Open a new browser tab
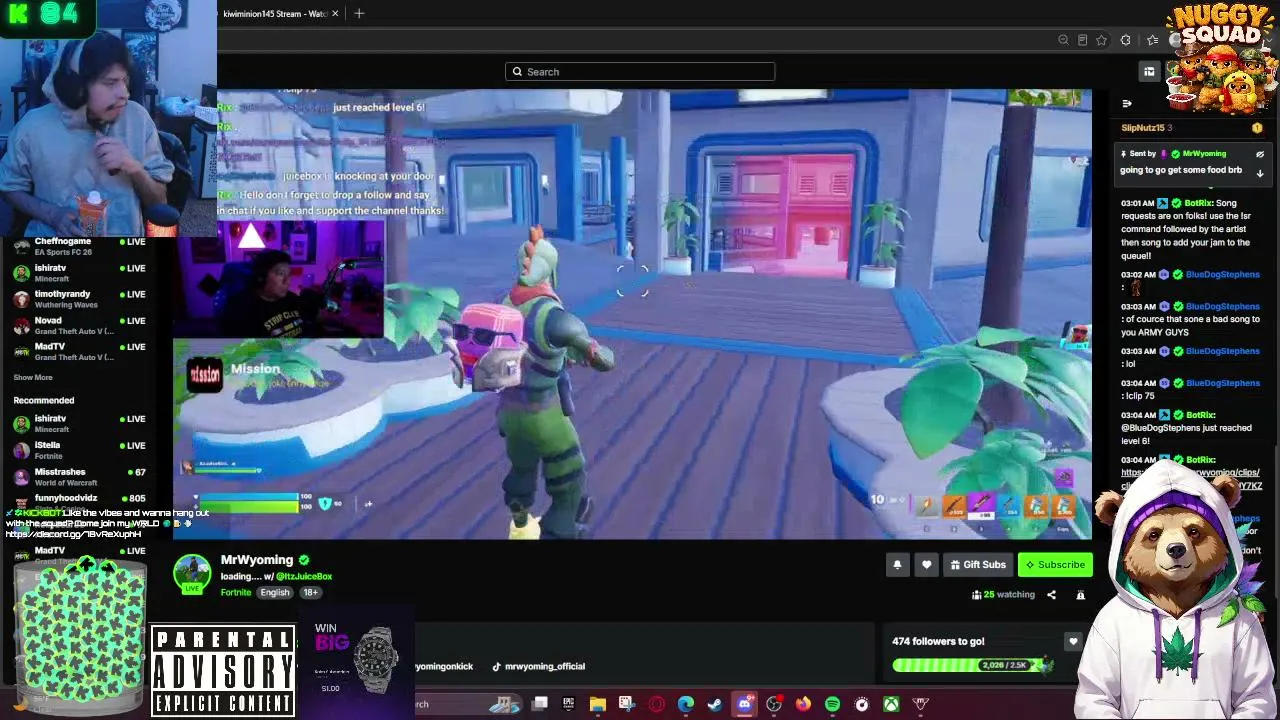This screenshot has width=1280, height=720. (x=359, y=14)
